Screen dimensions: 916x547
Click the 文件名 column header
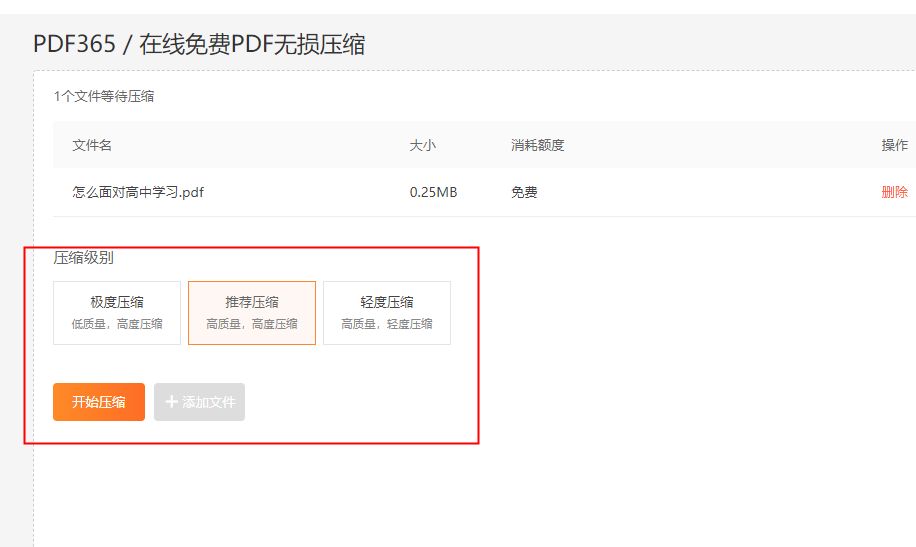pos(92,145)
